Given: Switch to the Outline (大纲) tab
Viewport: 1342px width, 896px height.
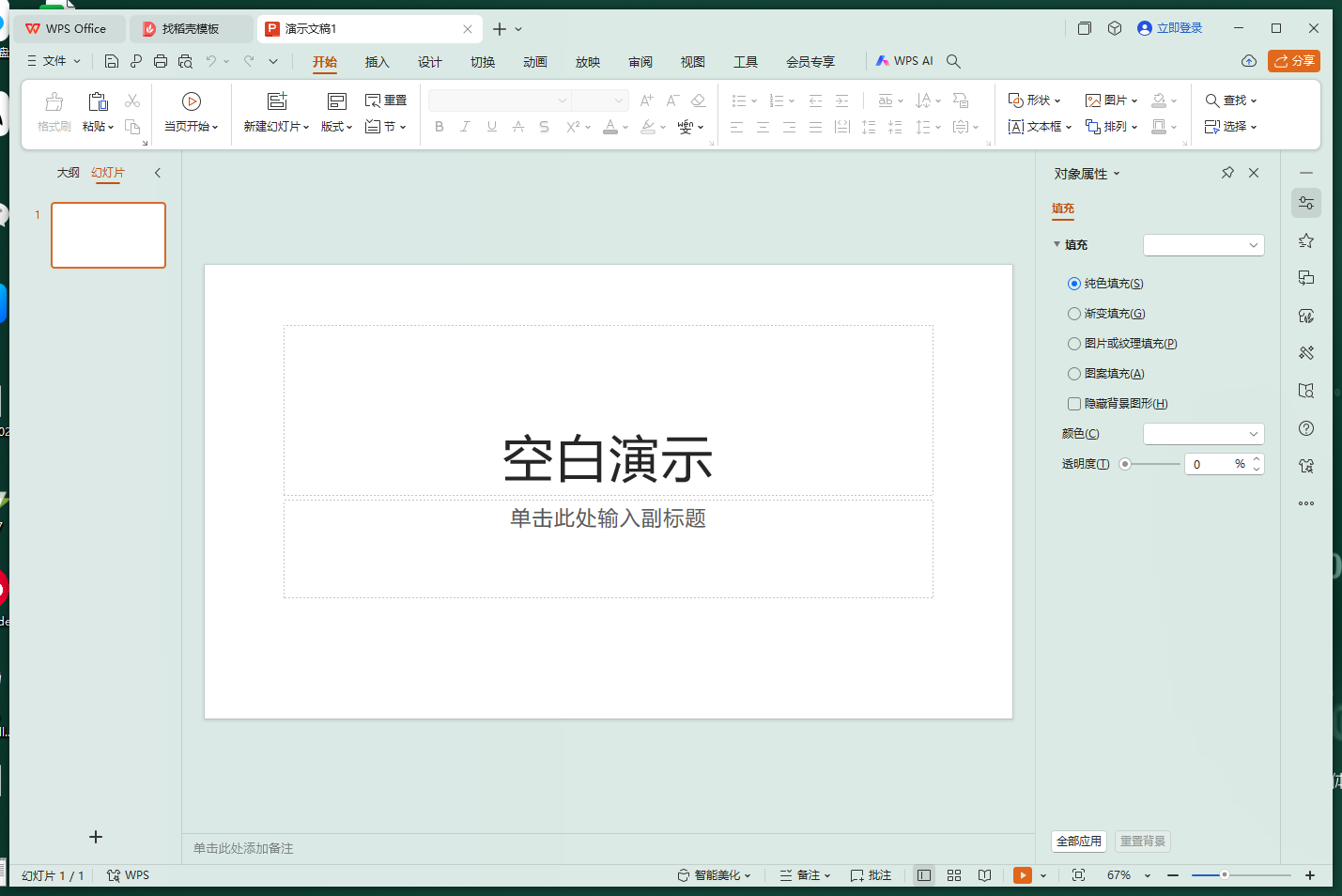Looking at the screenshot, I should pos(68,173).
